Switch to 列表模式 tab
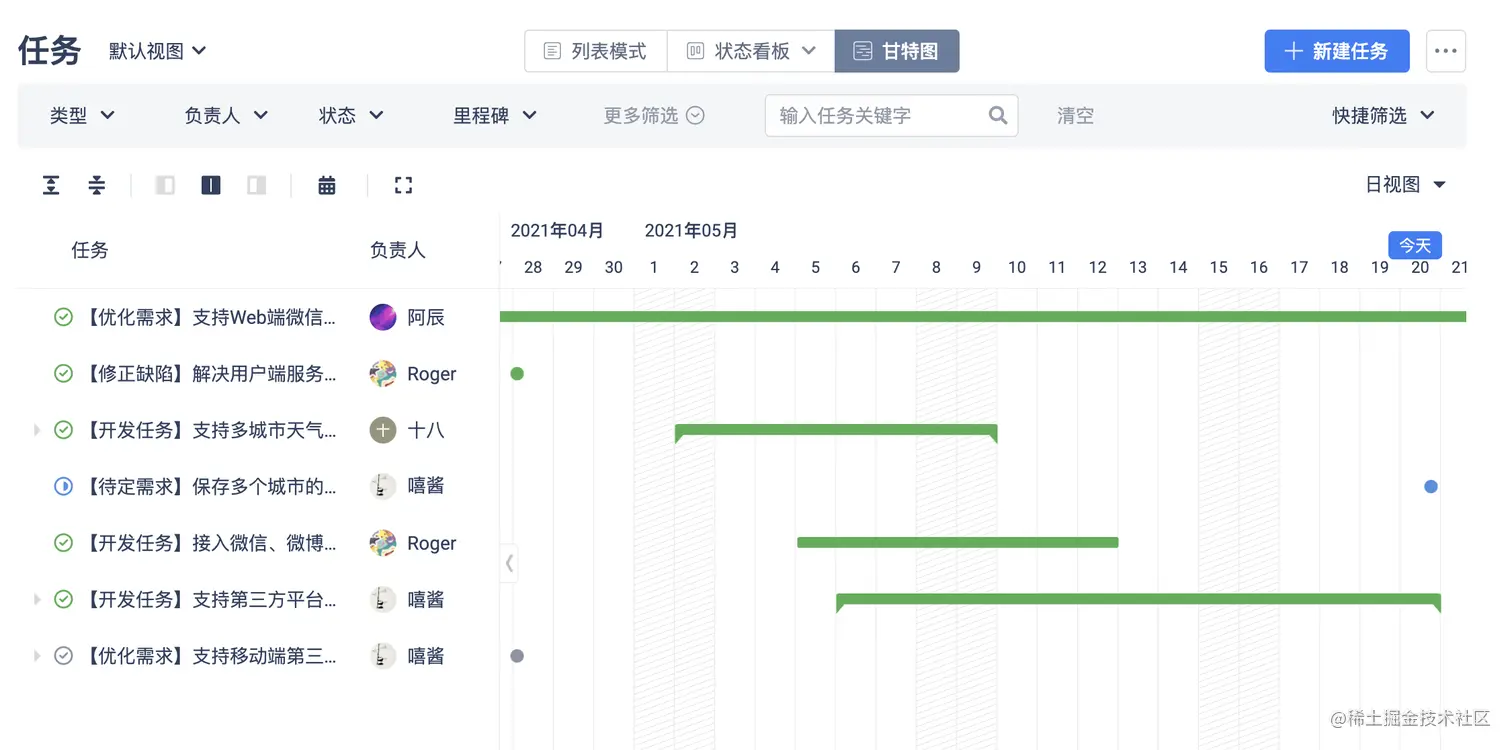The height and width of the screenshot is (750, 1512). pyautogui.click(x=596, y=51)
